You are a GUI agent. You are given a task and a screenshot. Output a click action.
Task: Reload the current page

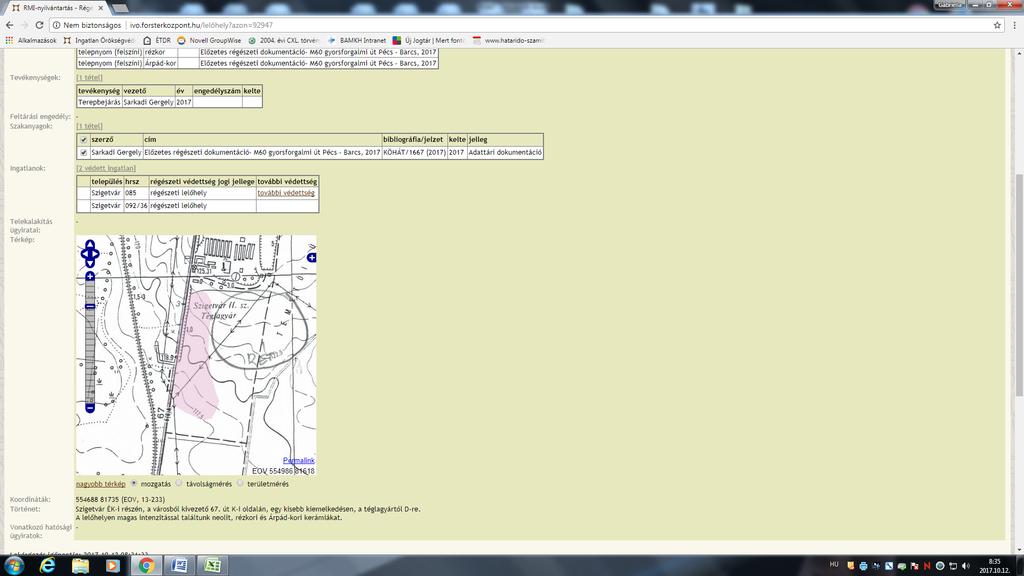[39, 25]
